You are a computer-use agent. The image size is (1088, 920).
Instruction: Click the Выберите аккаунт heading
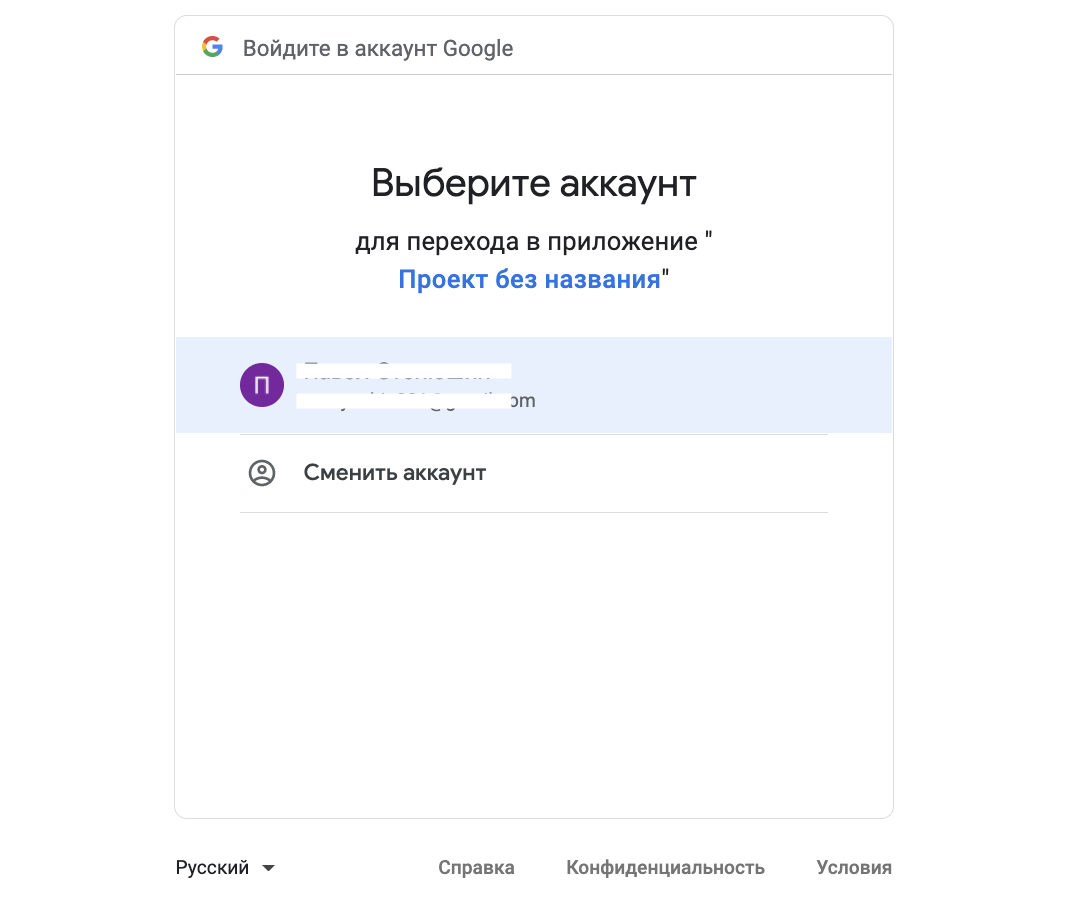pos(534,183)
